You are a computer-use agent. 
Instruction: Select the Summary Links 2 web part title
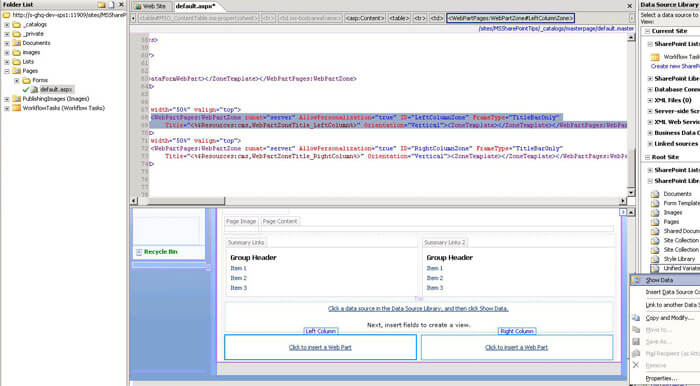(444, 243)
